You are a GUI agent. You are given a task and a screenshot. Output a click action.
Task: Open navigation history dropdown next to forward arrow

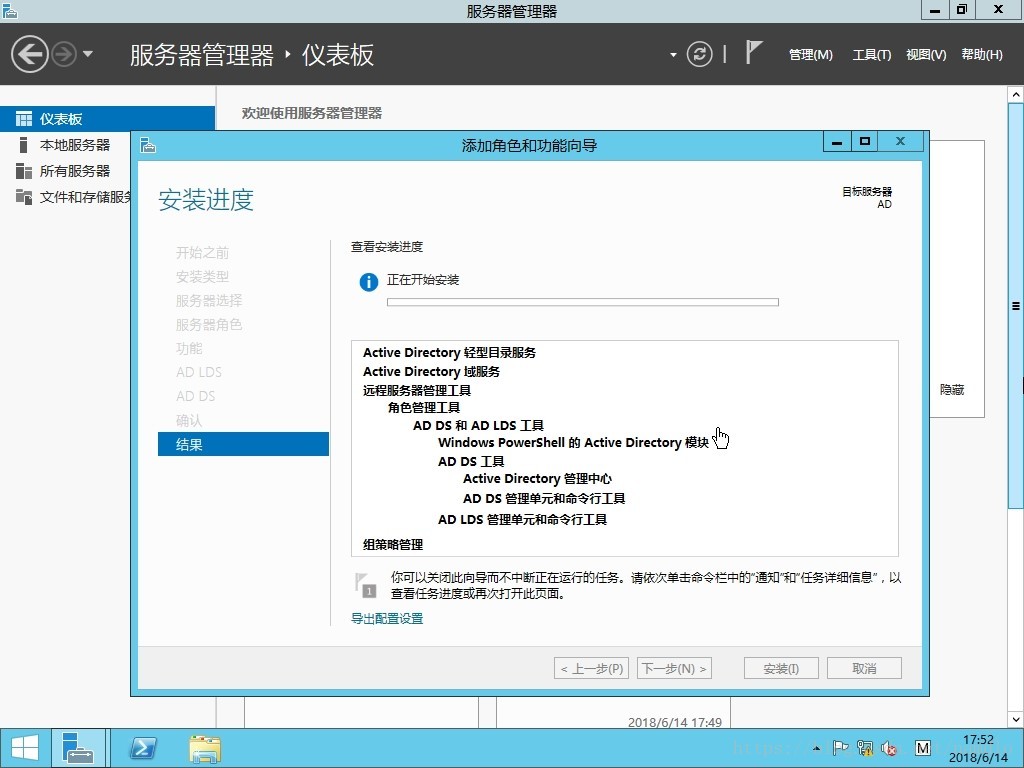[88, 54]
